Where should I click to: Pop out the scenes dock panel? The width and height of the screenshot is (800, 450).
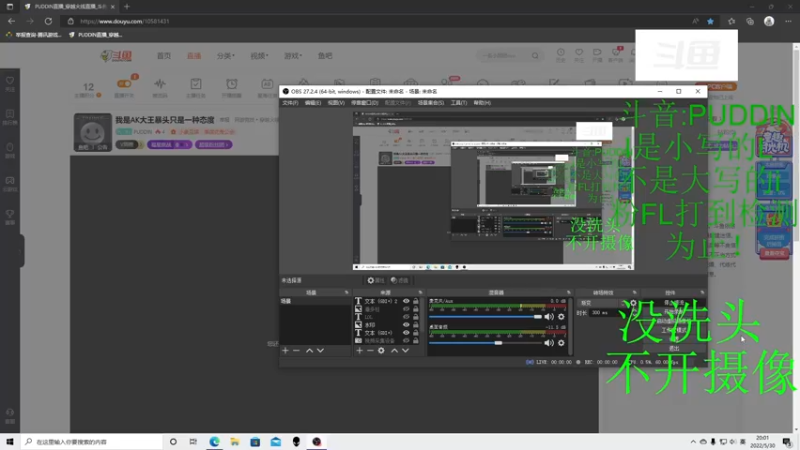(x=346, y=292)
